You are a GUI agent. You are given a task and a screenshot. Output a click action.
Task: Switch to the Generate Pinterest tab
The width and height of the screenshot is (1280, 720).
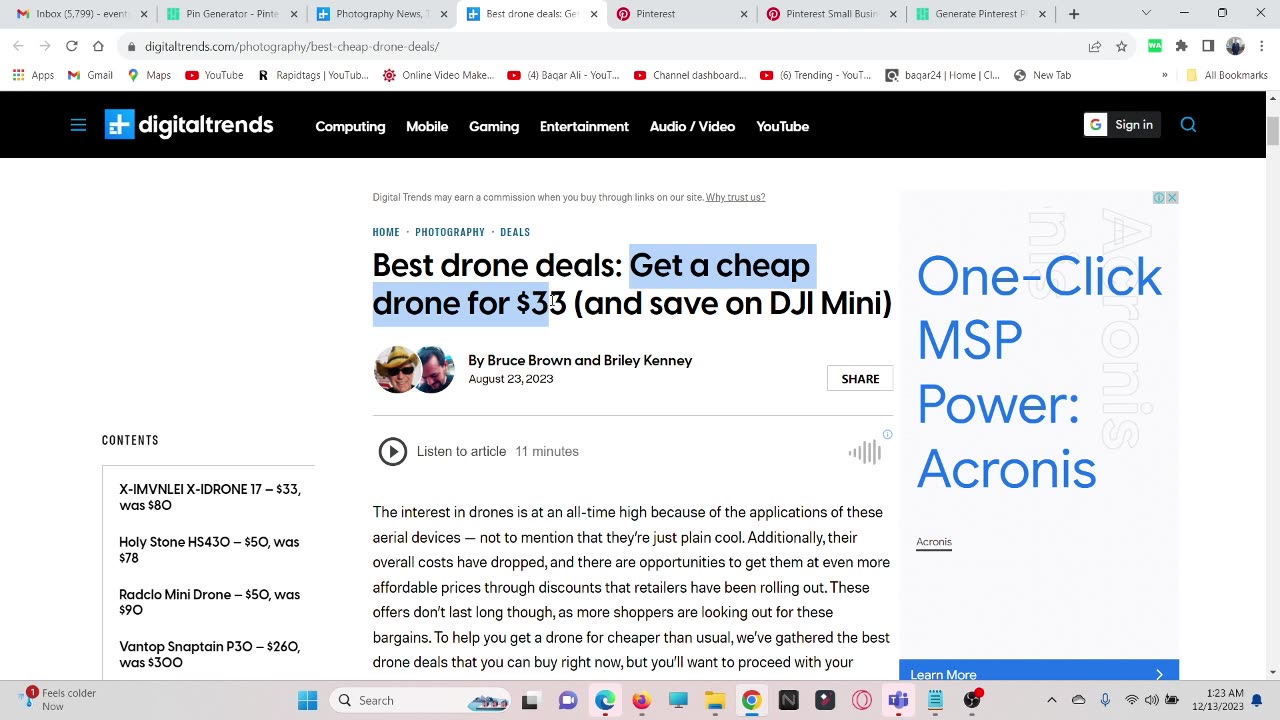(x=982, y=14)
